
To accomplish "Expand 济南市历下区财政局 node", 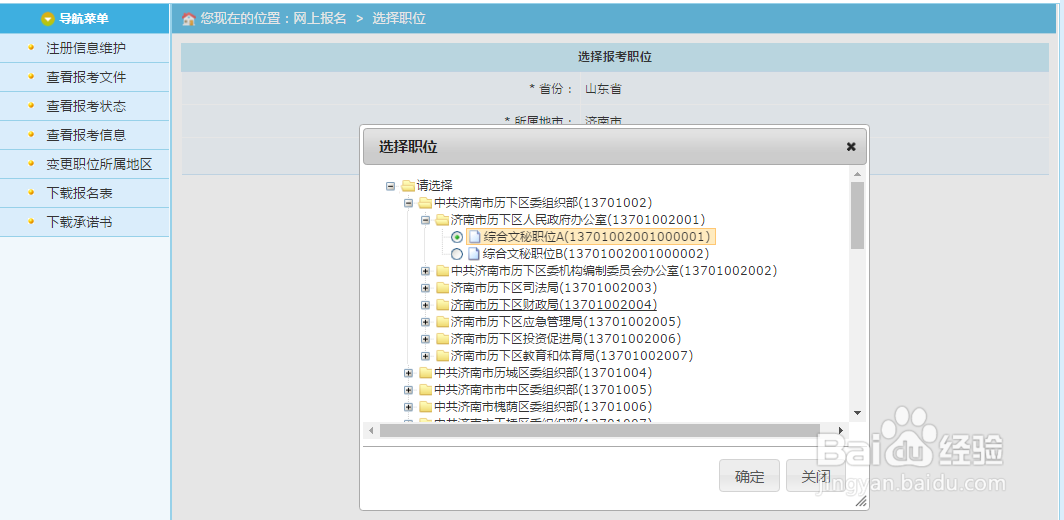I will (x=425, y=305).
